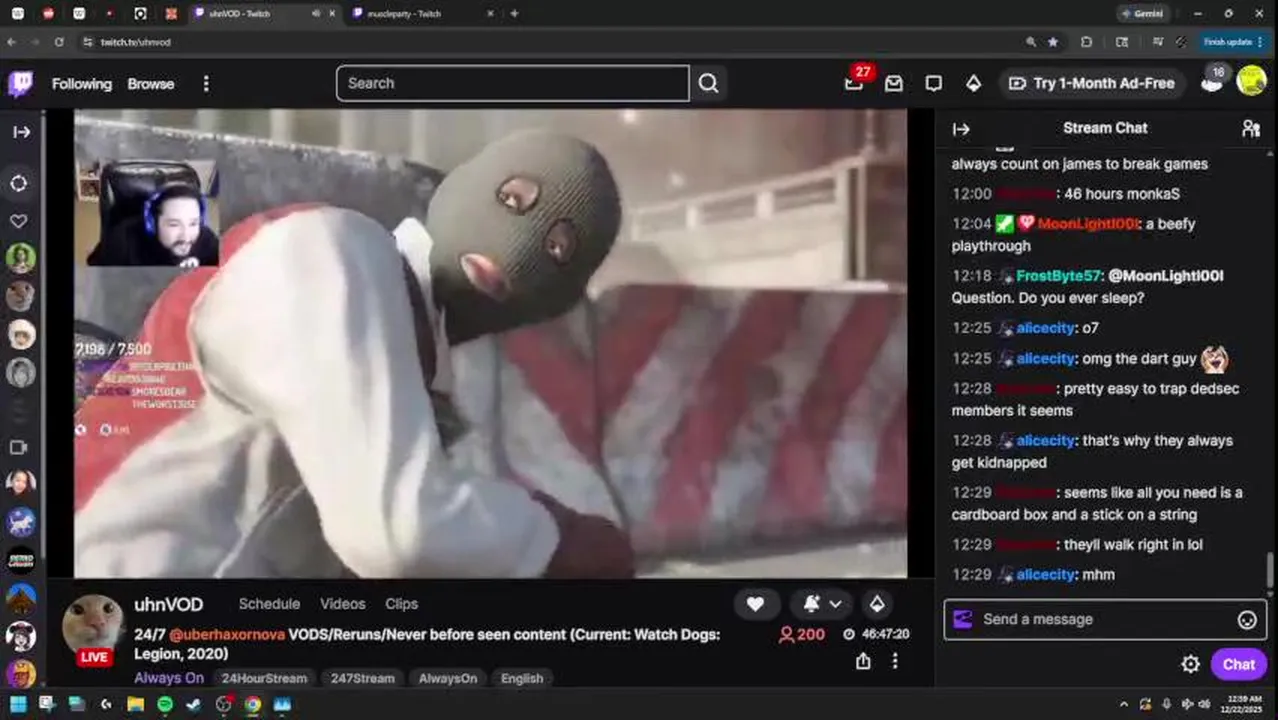The height and width of the screenshot is (720, 1278).
Task: Bookmark the page with star icon
Action: [1053, 42]
